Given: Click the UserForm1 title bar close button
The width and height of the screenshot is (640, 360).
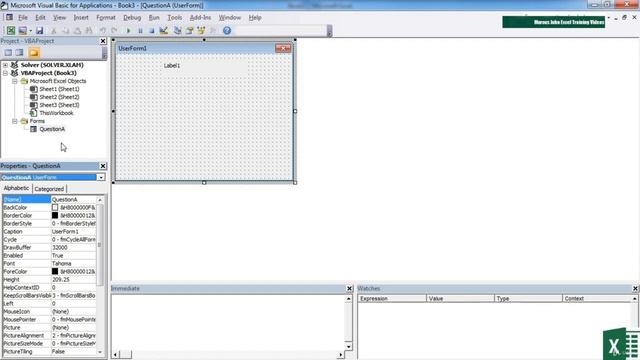Looking at the screenshot, I should click(x=283, y=49).
